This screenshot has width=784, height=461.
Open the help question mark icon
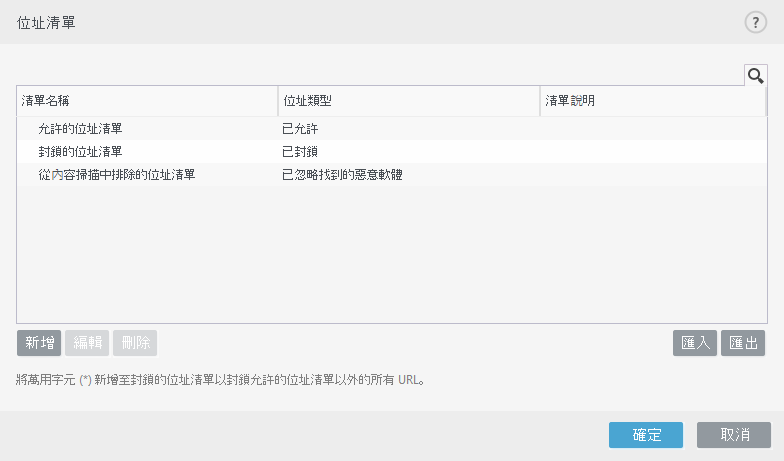click(755, 23)
